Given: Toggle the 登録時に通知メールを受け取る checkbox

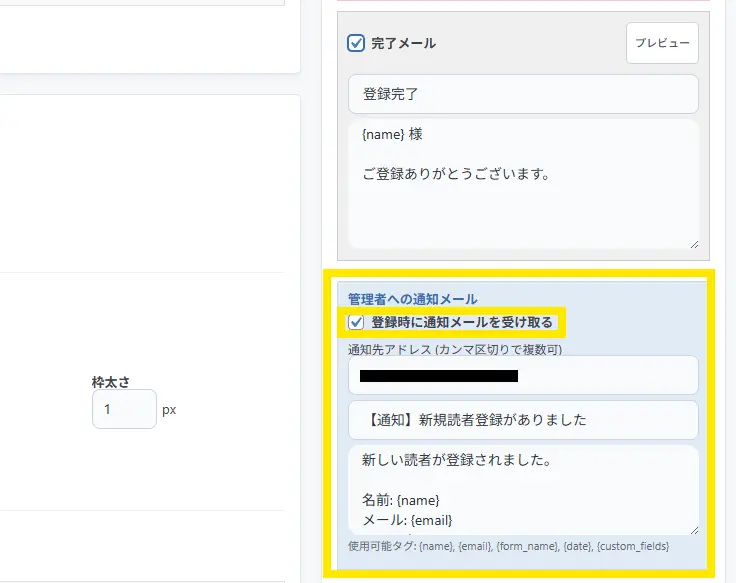Looking at the screenshot, I should coord(355,322).
